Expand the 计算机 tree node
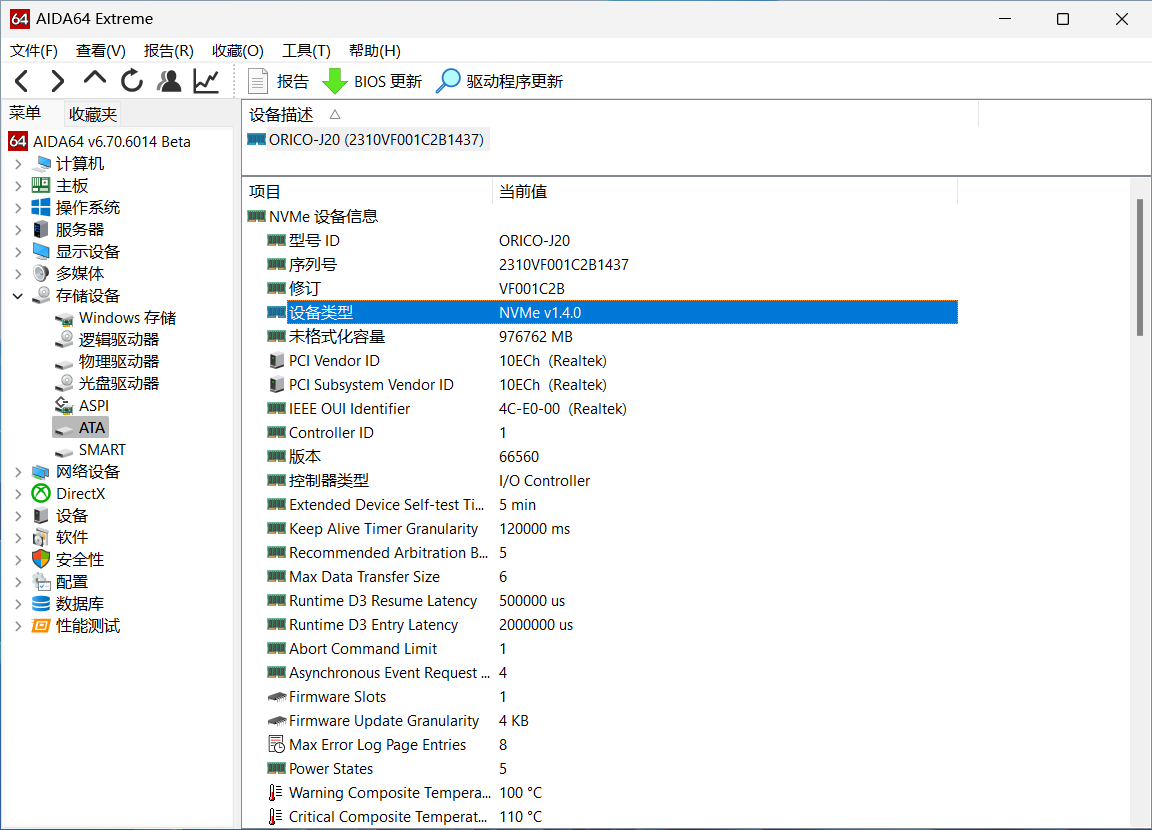 pyautogui.click(x=18, y=164)
